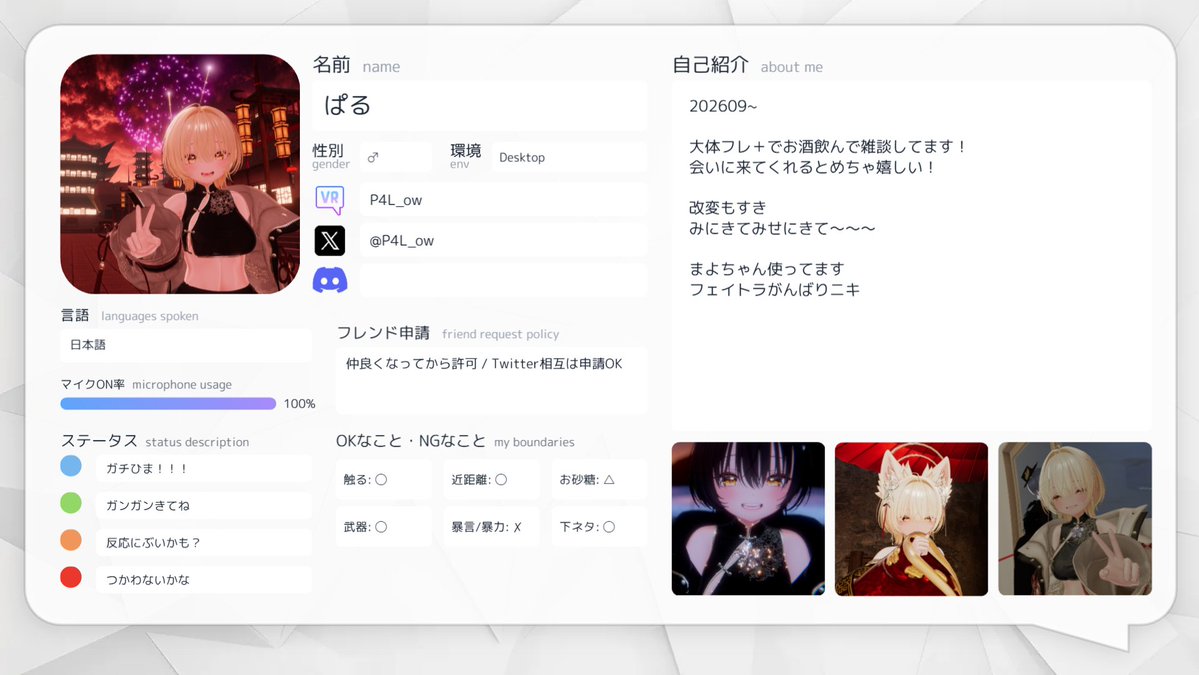Click the line みにきてみせにきて〜〜〜
1199x675 pixels.
click(782, 229)
